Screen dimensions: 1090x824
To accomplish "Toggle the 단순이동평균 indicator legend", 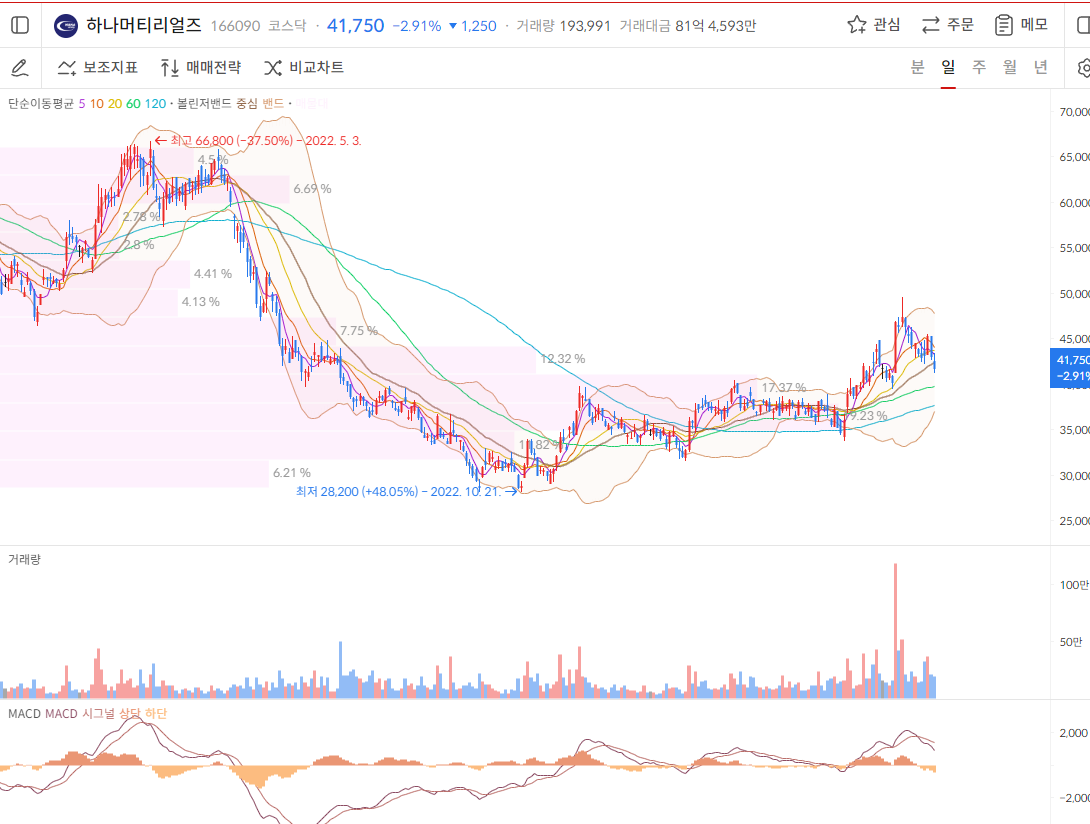I will [x=41, y=103].
